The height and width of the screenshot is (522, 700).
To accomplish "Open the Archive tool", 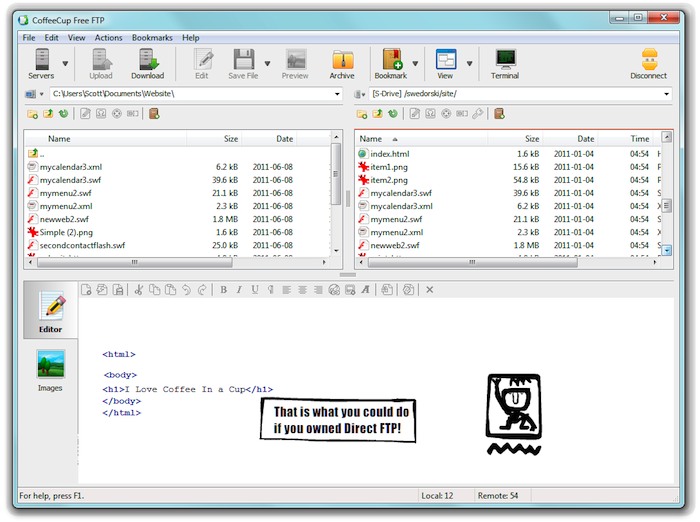I will pos(342,62).
